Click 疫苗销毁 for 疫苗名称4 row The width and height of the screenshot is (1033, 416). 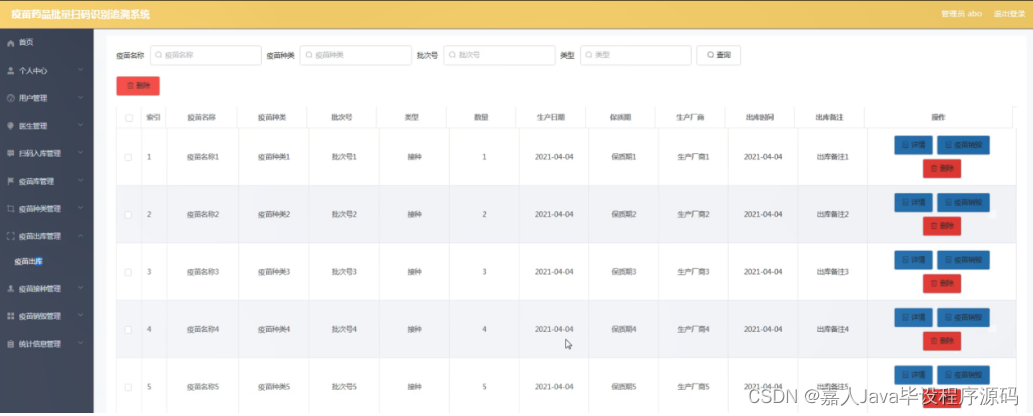963,317
